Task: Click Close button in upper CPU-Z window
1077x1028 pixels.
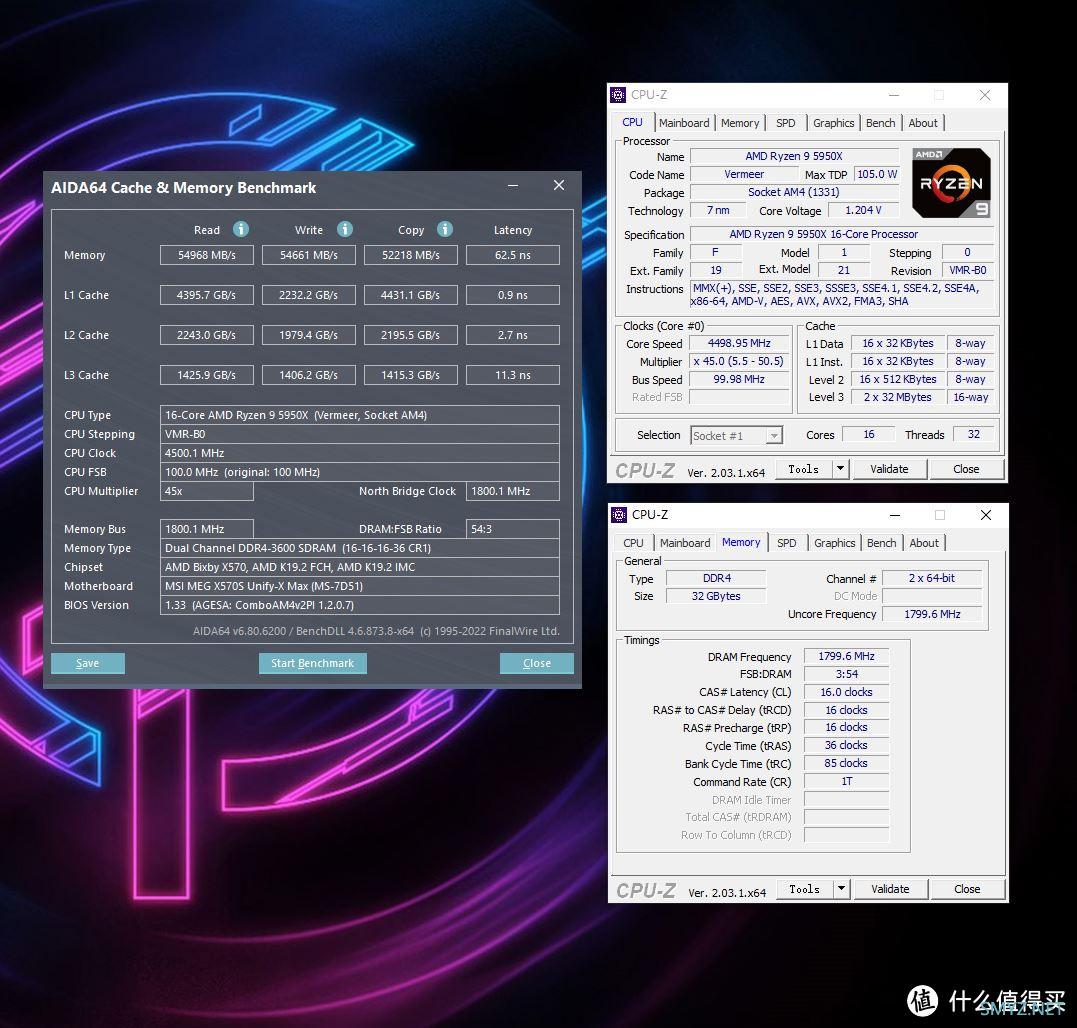Action: click(x=966, y=469)
